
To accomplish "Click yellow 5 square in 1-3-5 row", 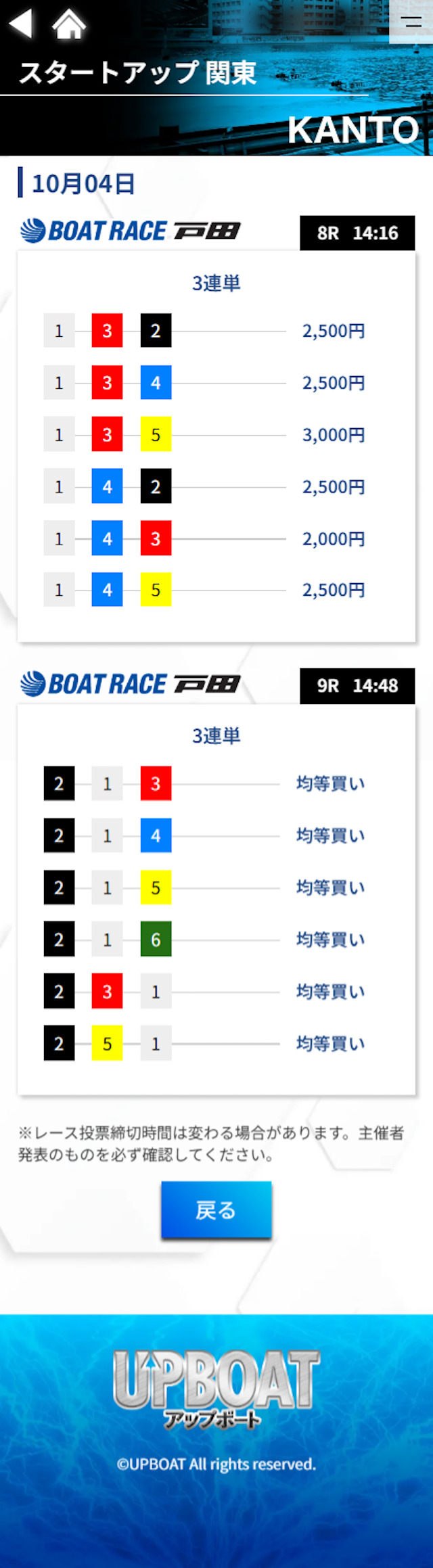I will pos(156,435).
